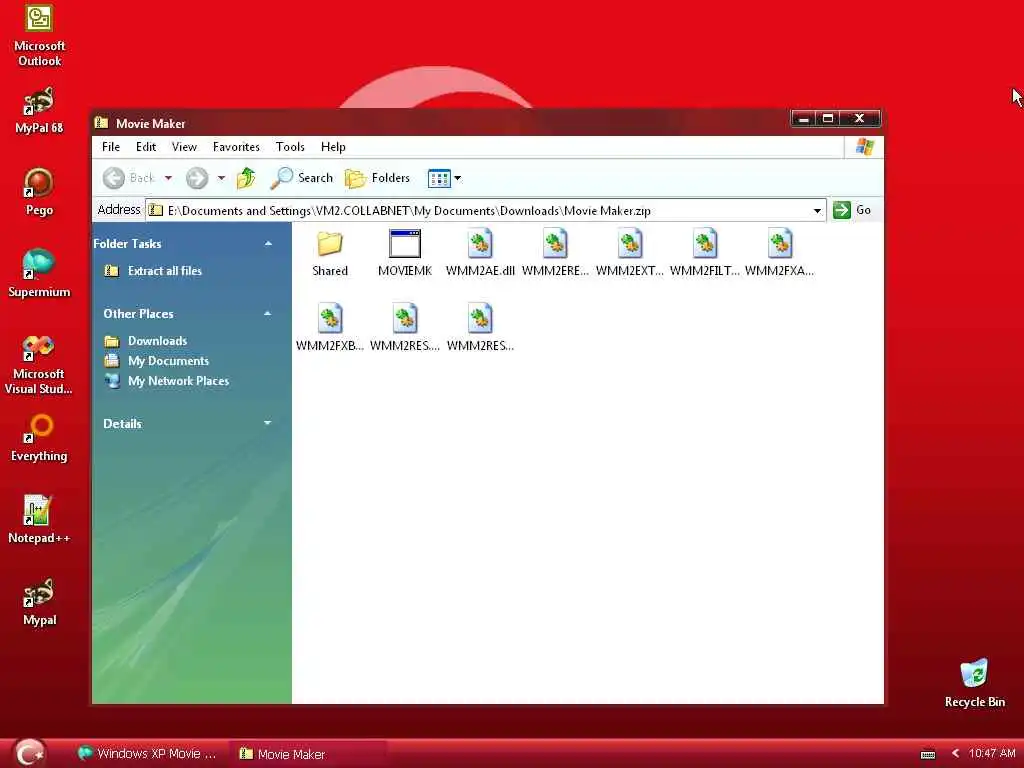This screenshot has height=768, width=1024.
Task: Expand the Address bar dropdown
Action: pos(817,210)
